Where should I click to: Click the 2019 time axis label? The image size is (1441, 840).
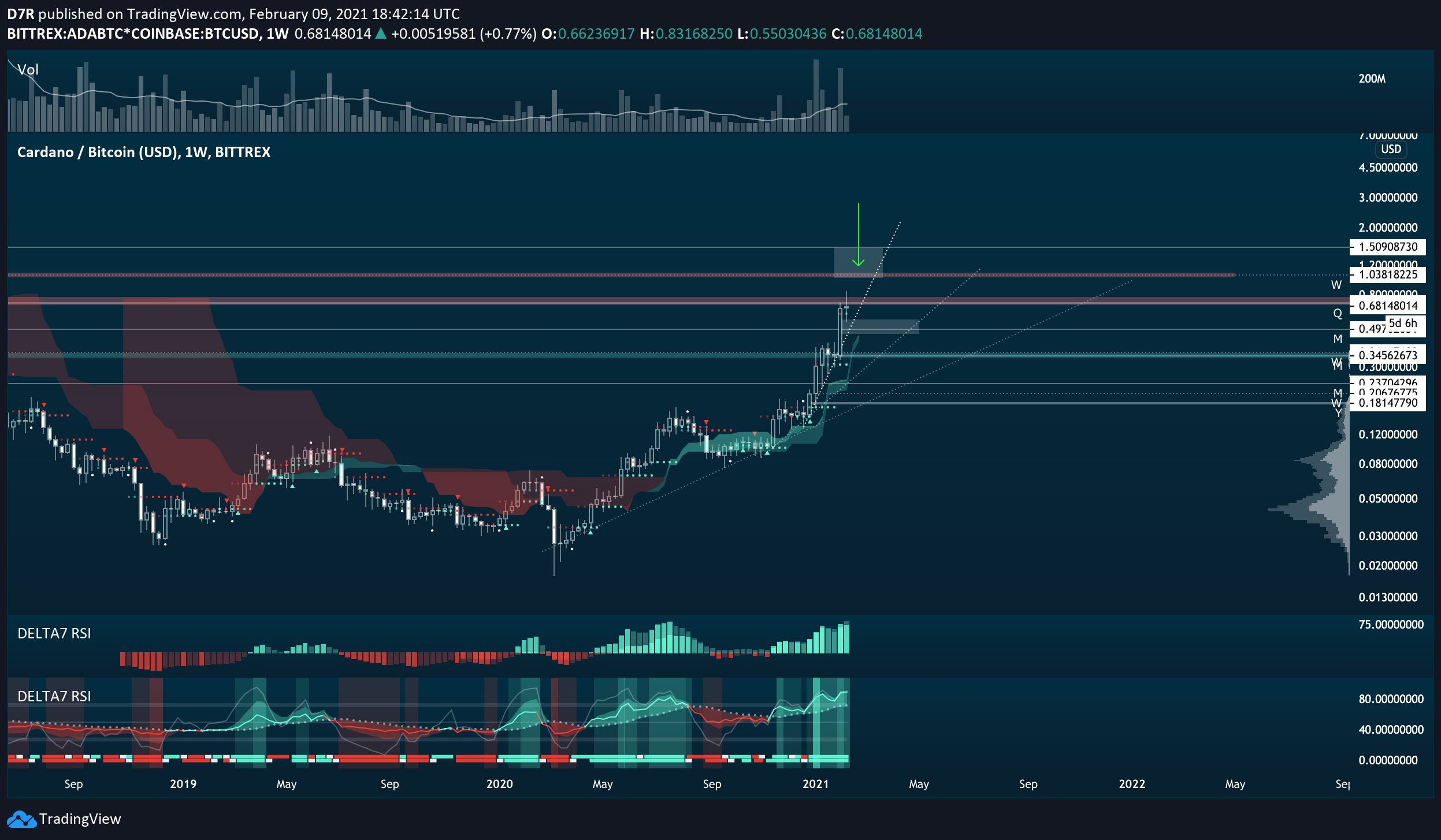click(183, 784)
